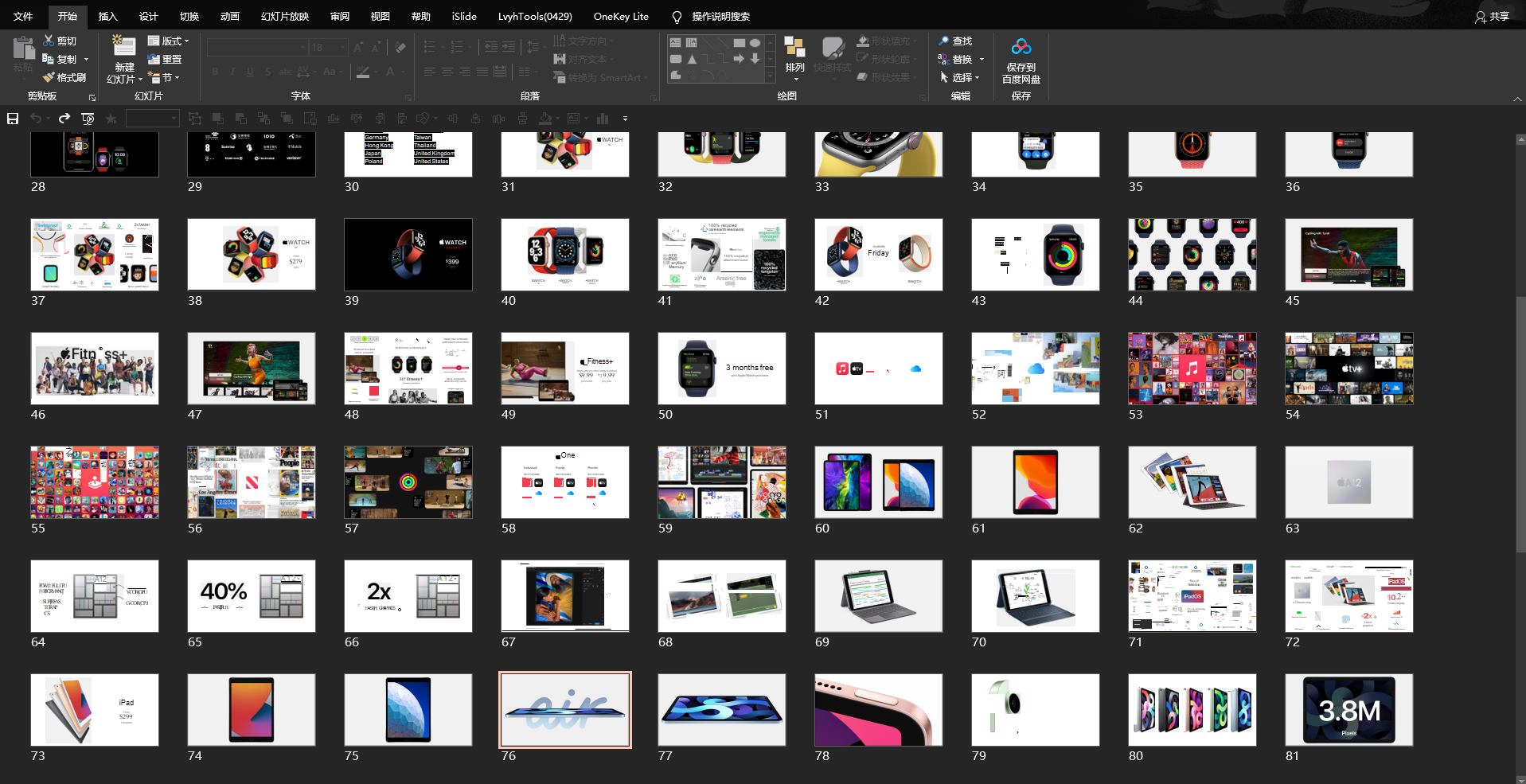Click the Convert to SmartArt (转换为 SmartArt) icon

pos(560,77)
